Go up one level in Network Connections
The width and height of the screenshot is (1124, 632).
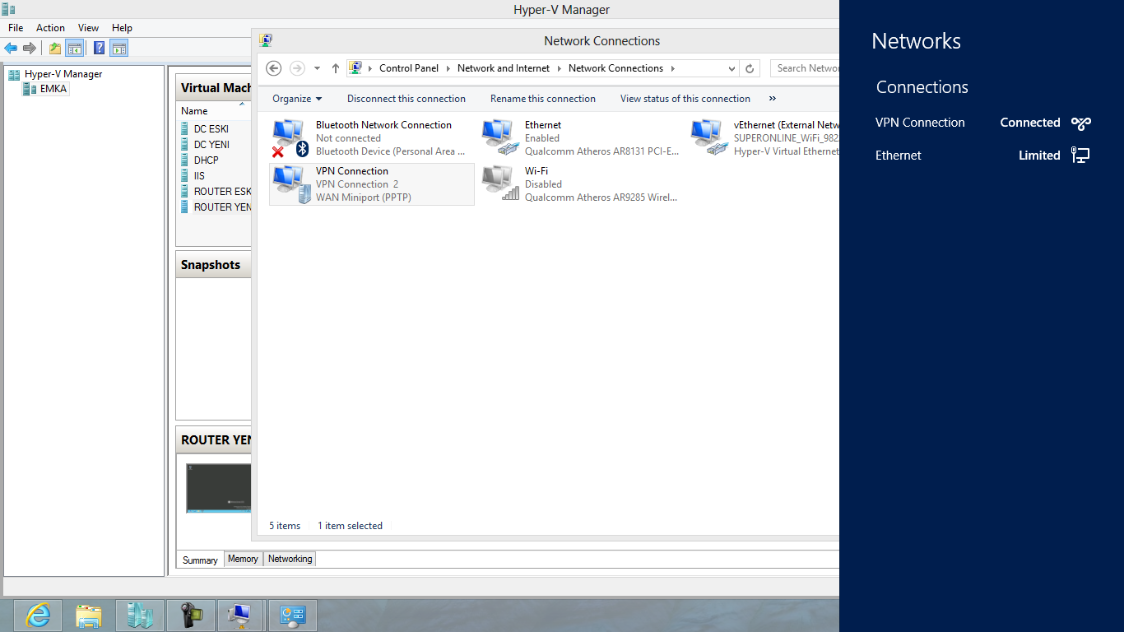pyautogui.click(x=335, y=68)
